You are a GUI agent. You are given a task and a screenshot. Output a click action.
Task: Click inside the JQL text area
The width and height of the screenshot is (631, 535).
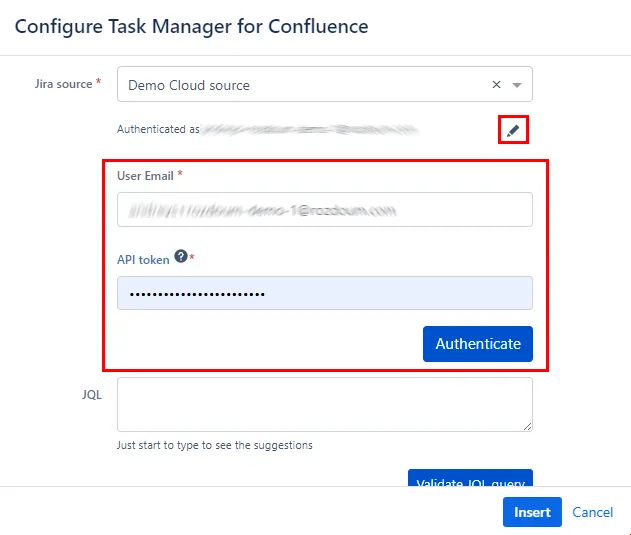point(325,405)
